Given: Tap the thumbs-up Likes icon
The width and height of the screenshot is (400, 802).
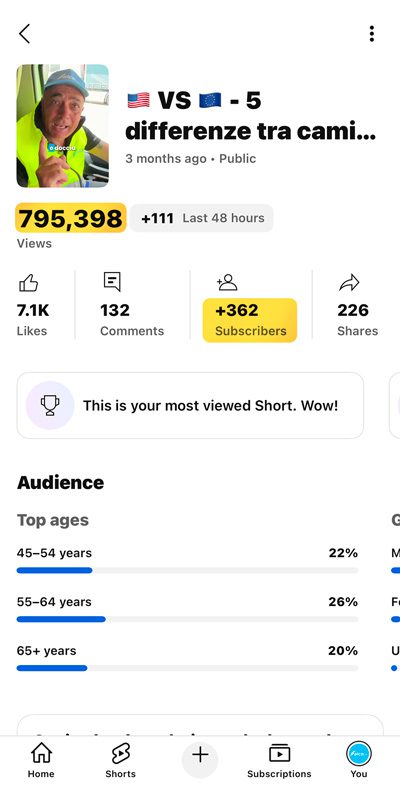Looking at the screenshot, I should (x=28, y=283).
